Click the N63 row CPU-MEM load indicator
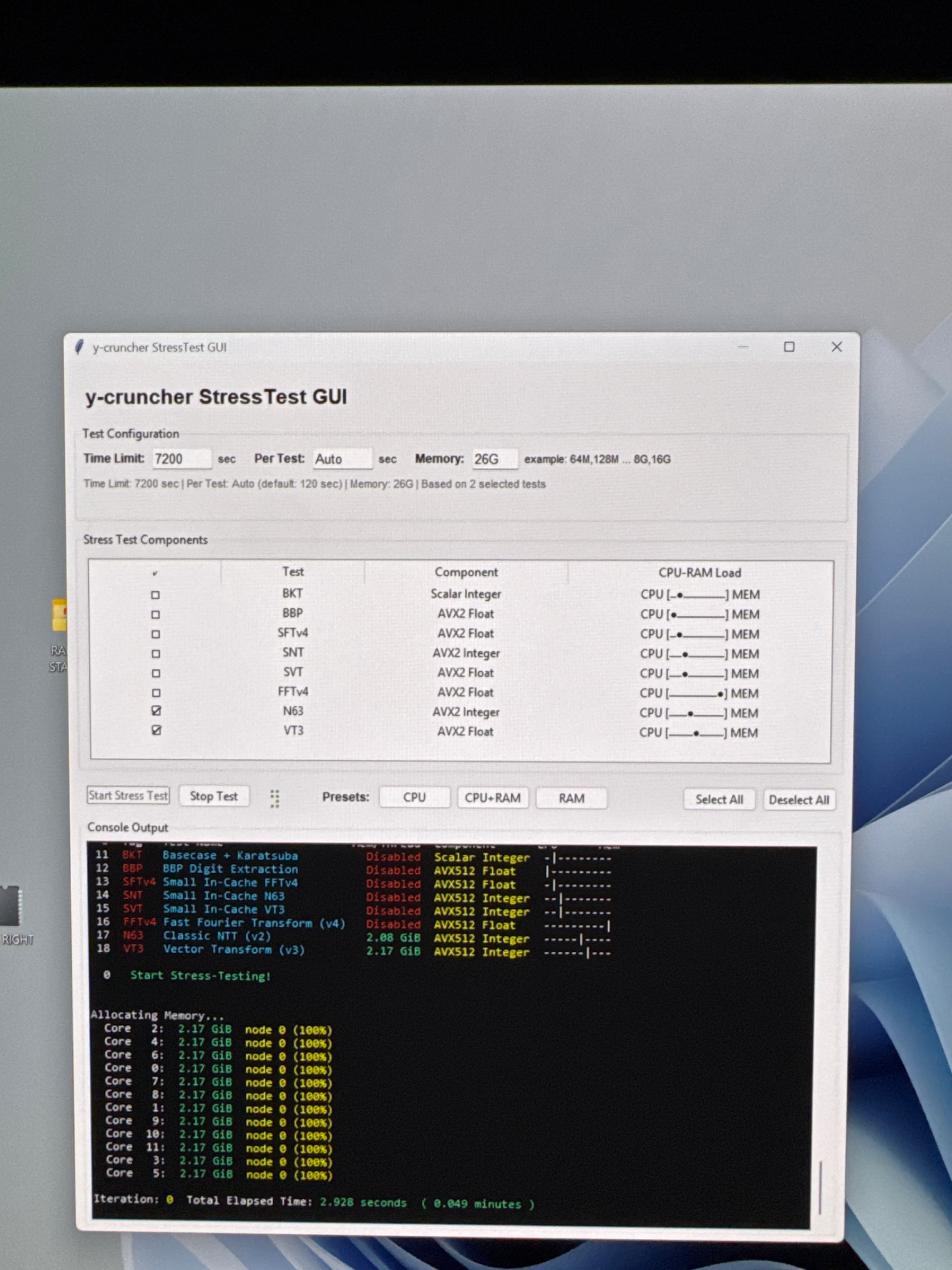This screenshot has width=952, height=1270. (x=699, y=713)
